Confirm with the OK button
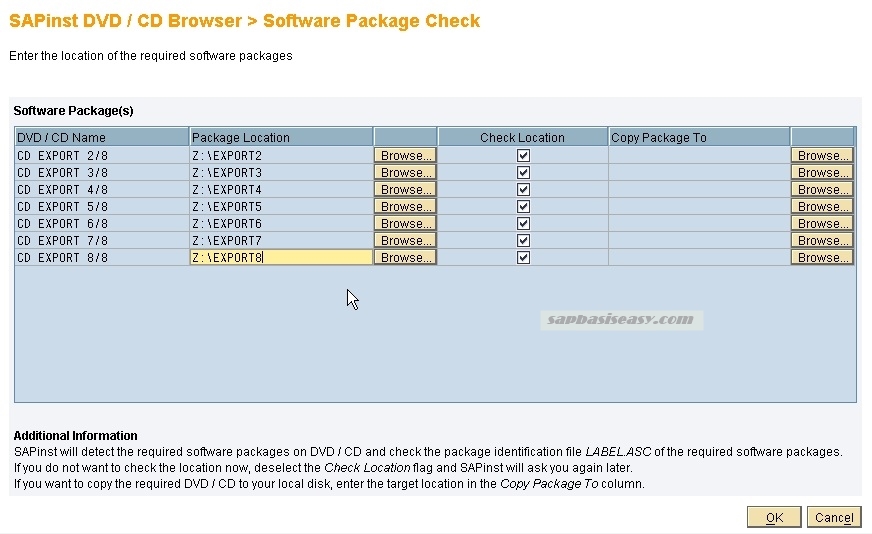872x534 pixels. click(x=774, y=517)
